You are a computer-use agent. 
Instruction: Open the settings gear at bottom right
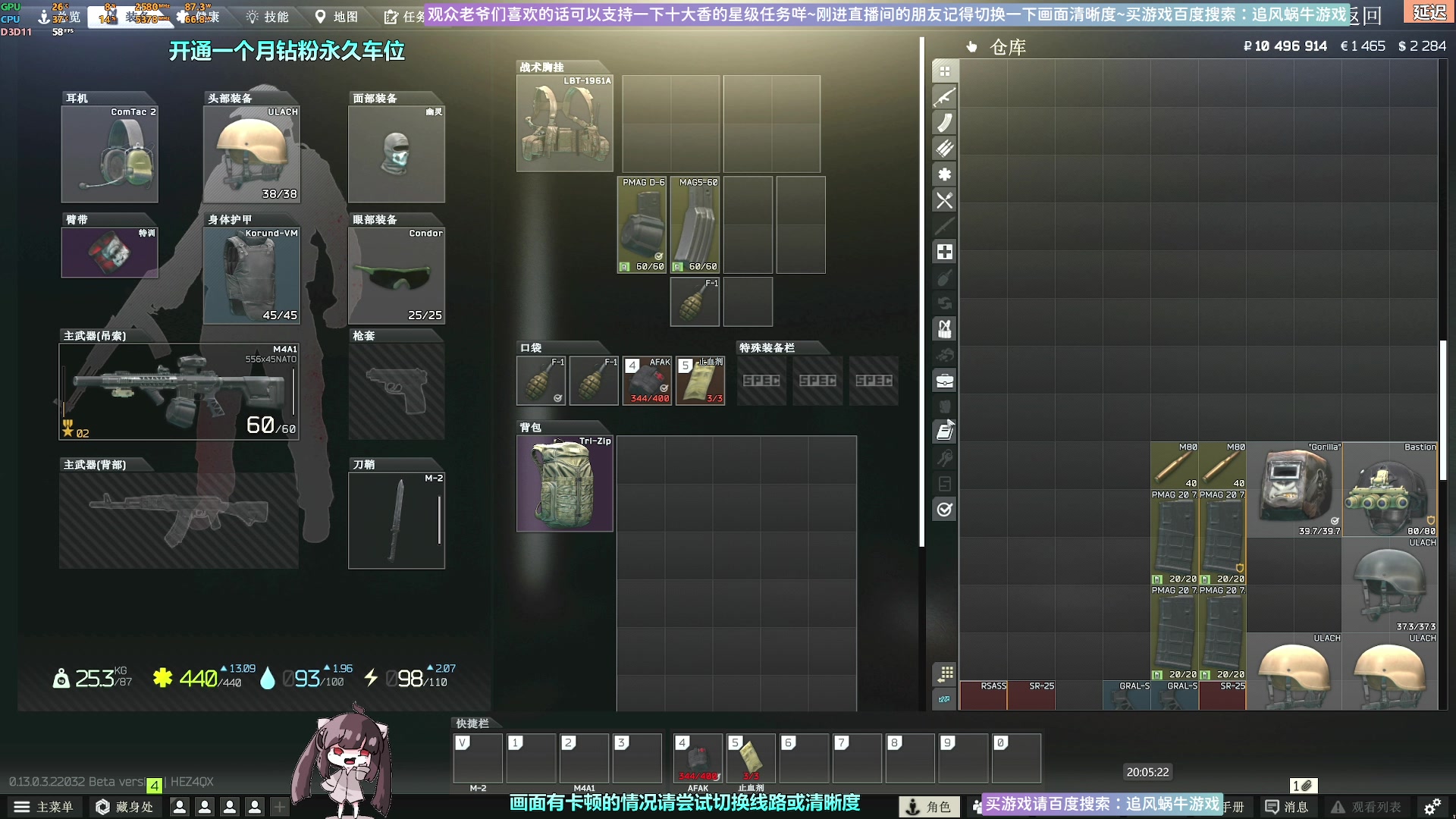(x=1432, y=807)
